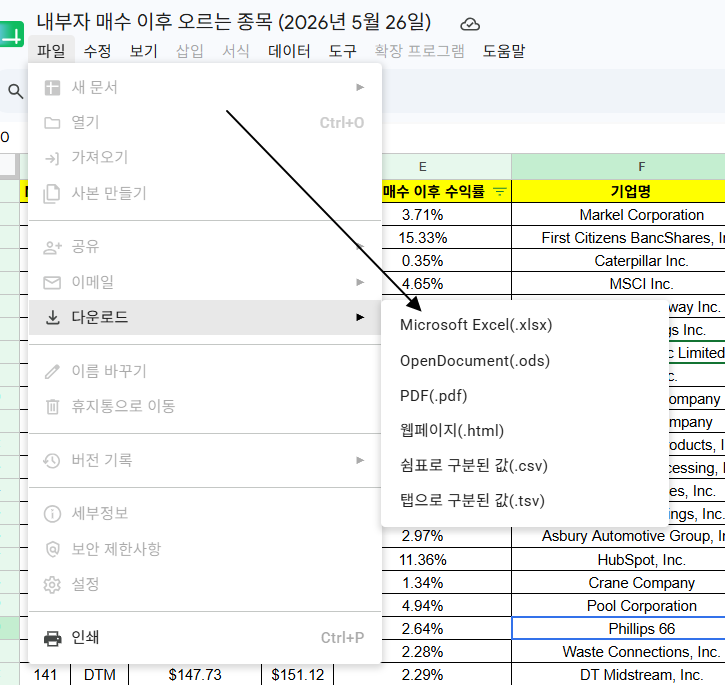Click the DT Midstream, Inc. cell
This screenshot has width=725, height=685.
pos(619,675)
